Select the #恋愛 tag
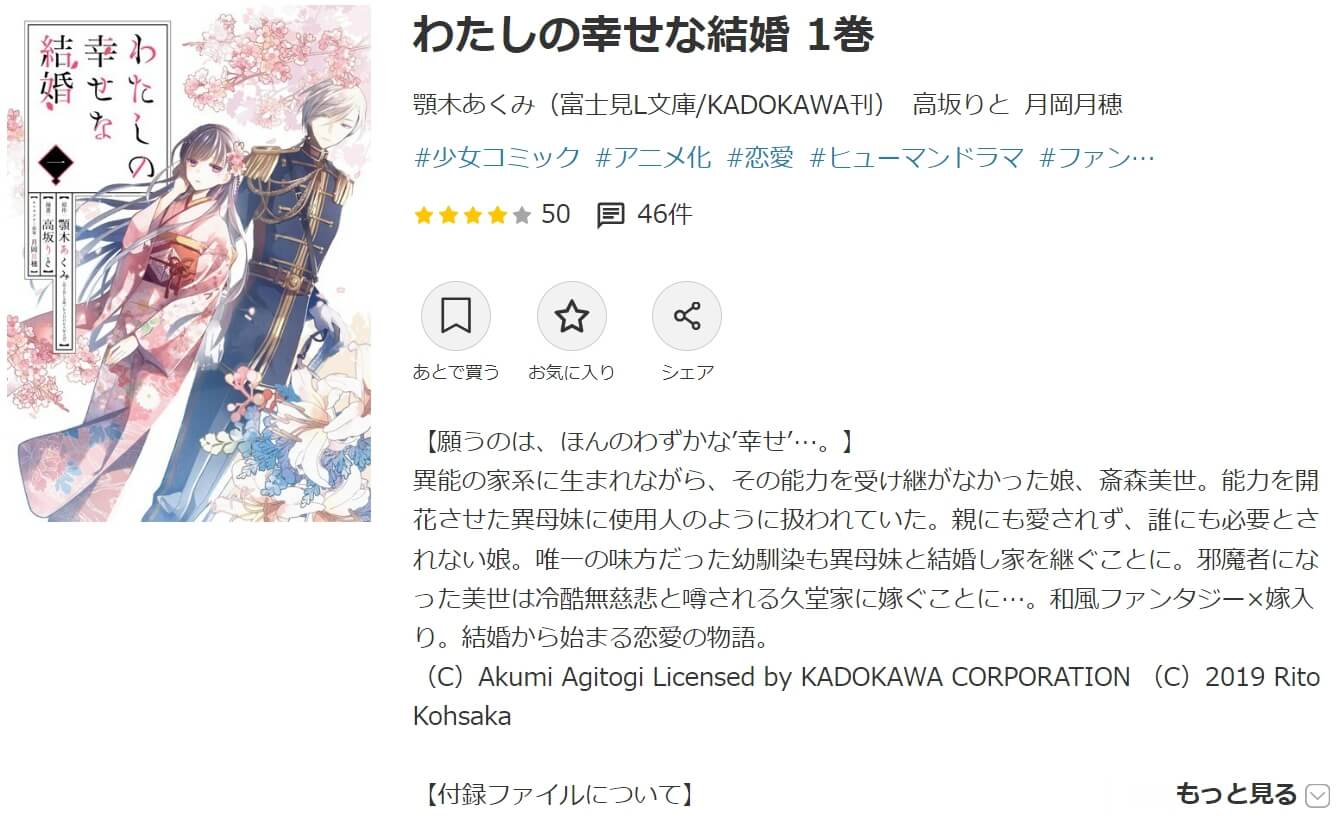Screen dimensions: 1344x823 click(760, 157)
